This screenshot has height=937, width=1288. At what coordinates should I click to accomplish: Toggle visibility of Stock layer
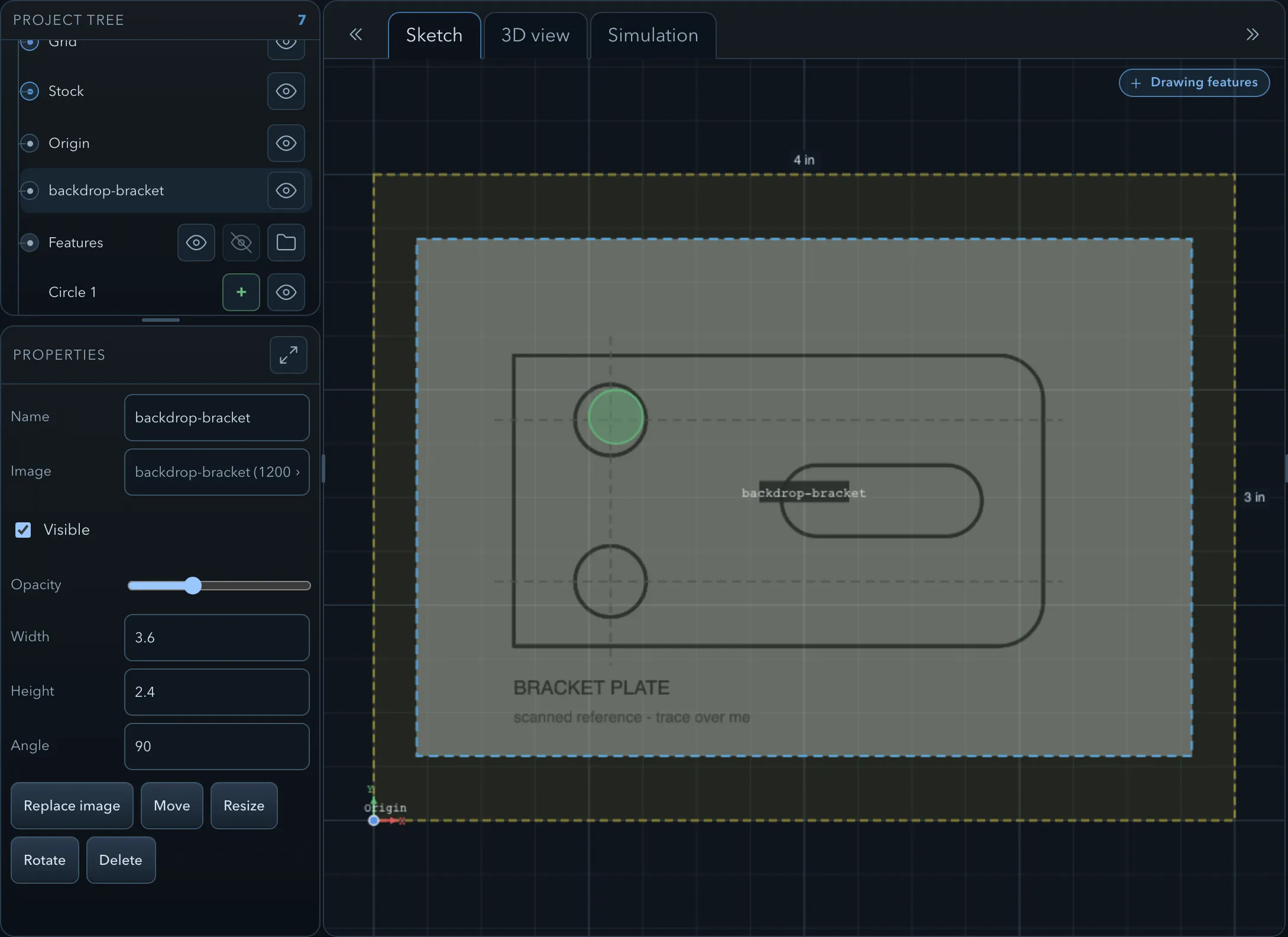tap(286, 91)
